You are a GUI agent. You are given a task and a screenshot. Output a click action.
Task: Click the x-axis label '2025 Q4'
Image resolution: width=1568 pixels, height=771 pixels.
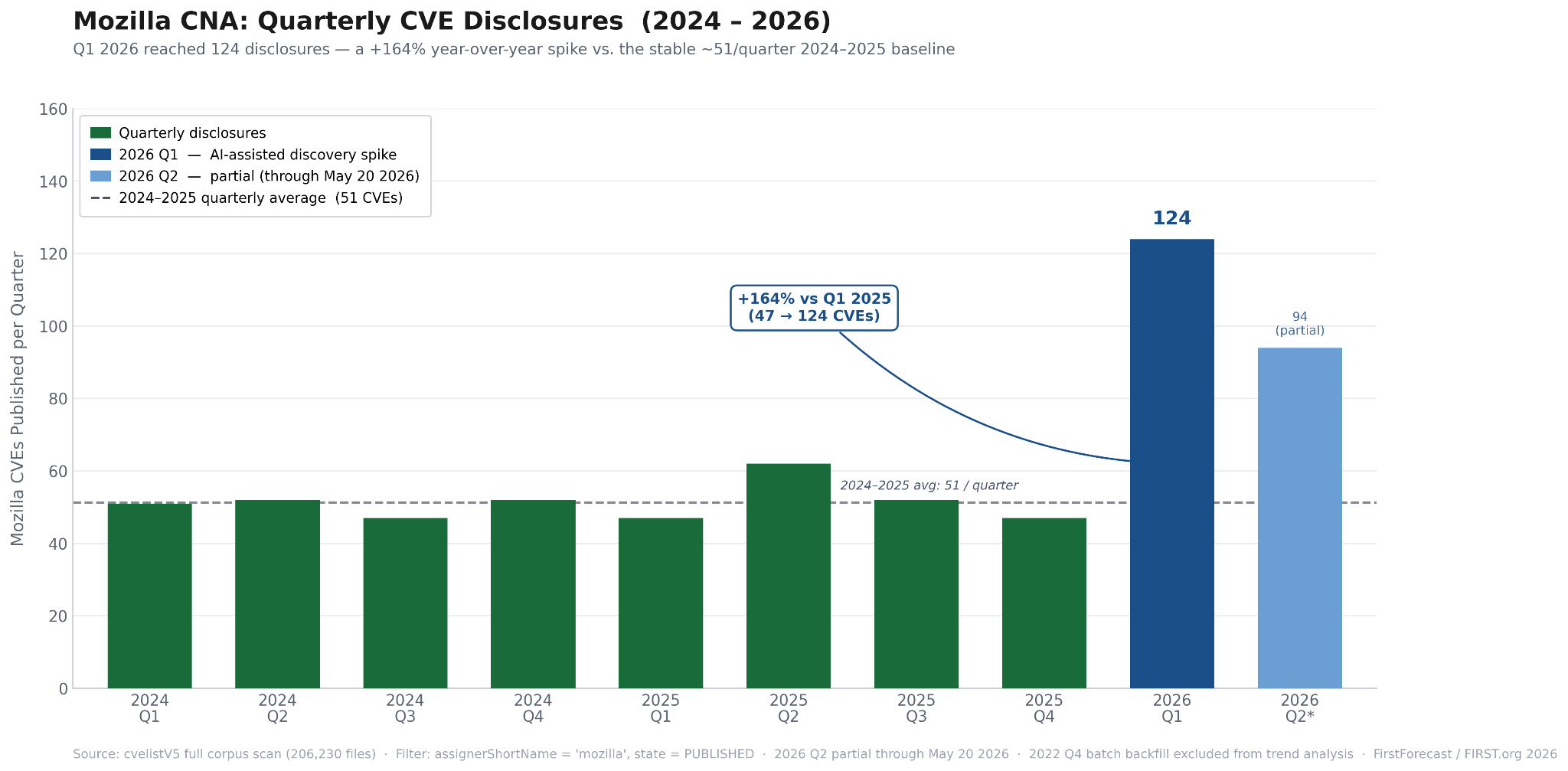click(1044, 708)
